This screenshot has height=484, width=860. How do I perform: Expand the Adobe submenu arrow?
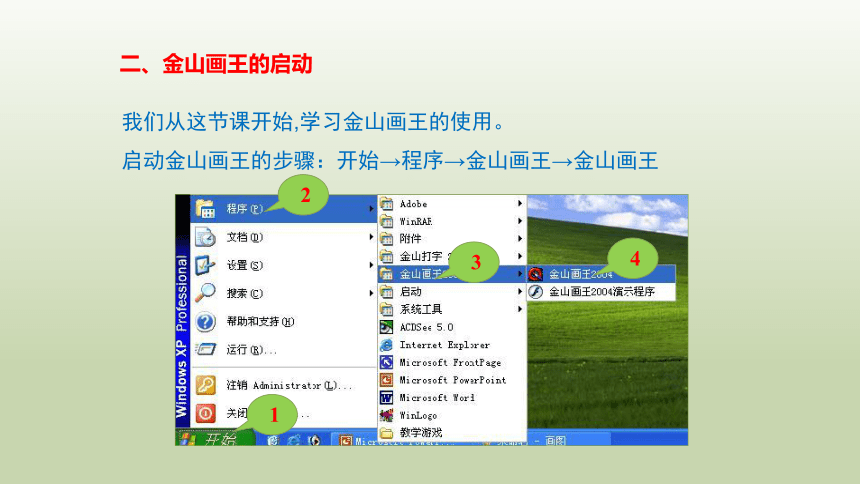[519, 204]
